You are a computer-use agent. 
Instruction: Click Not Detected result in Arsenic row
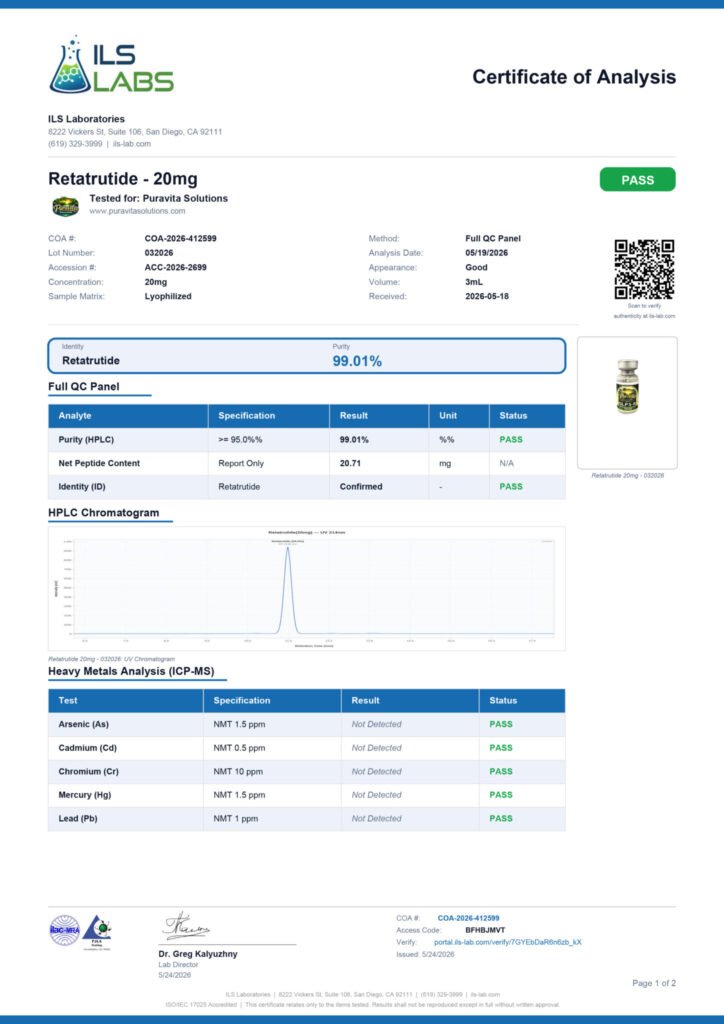coord(377,724)
